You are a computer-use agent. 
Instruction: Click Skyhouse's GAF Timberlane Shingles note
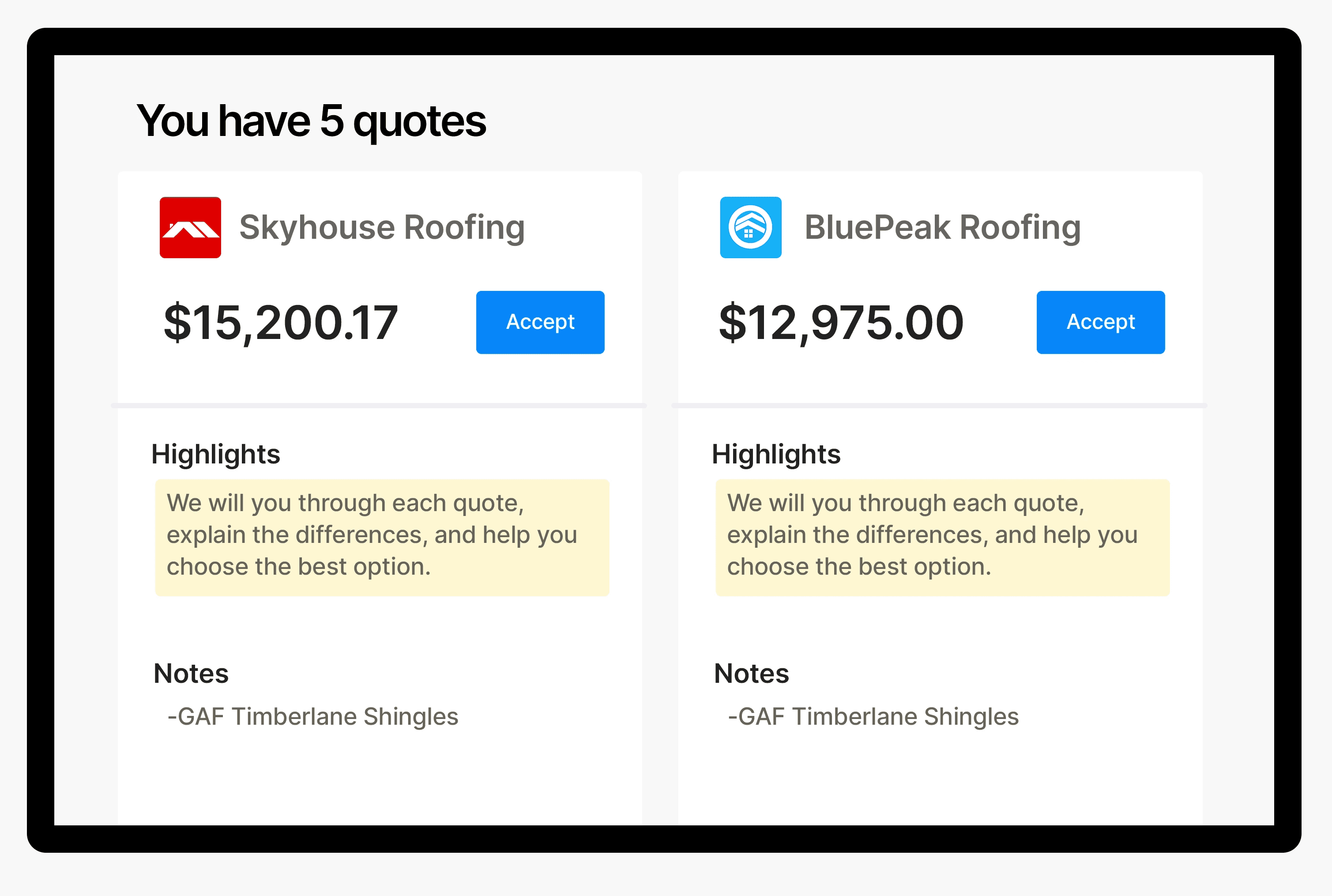tap(312, 716)
